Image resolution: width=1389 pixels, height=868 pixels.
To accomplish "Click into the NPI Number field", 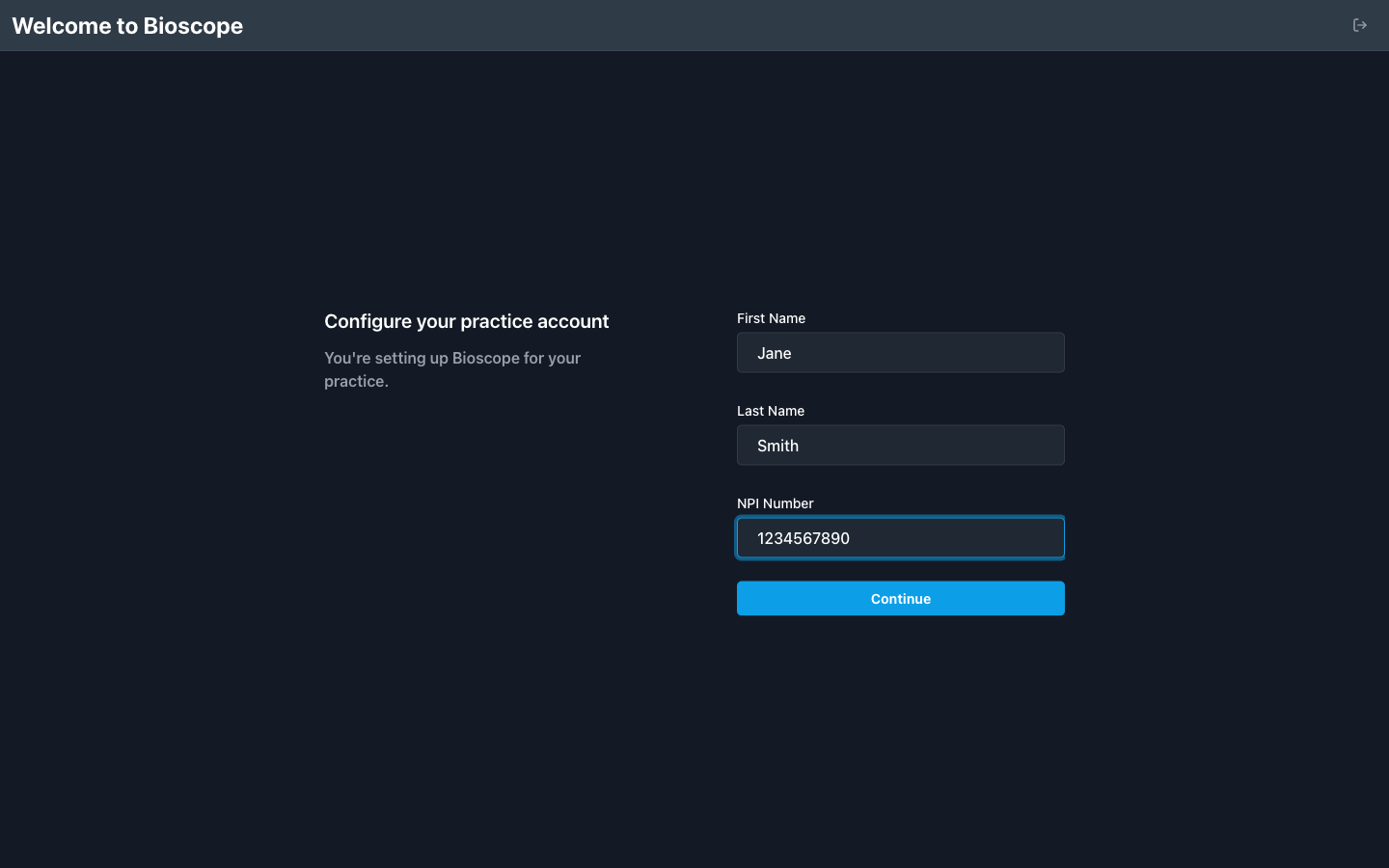I will click(901, 538).
